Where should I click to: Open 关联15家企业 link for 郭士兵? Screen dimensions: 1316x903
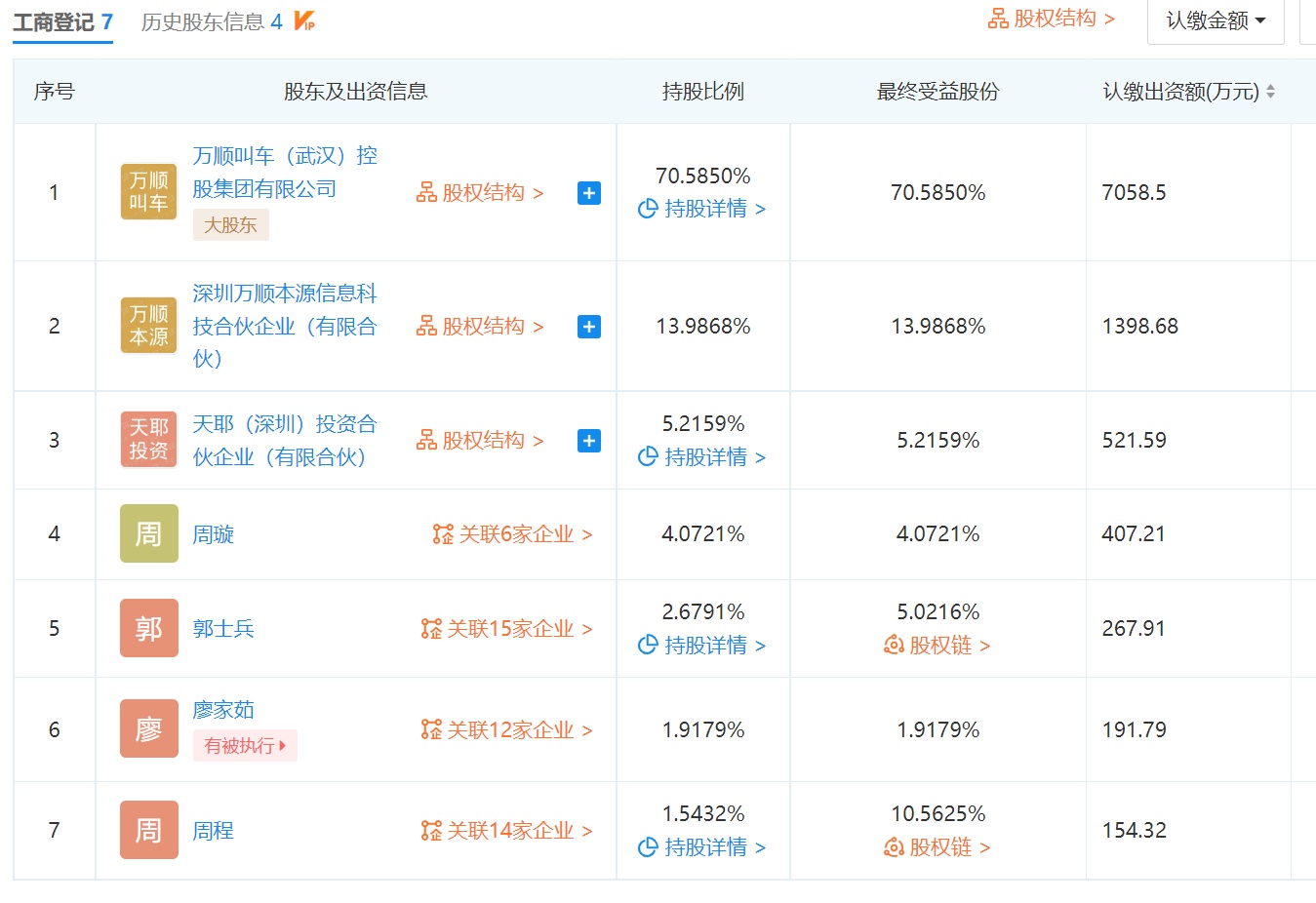point(506,629)
